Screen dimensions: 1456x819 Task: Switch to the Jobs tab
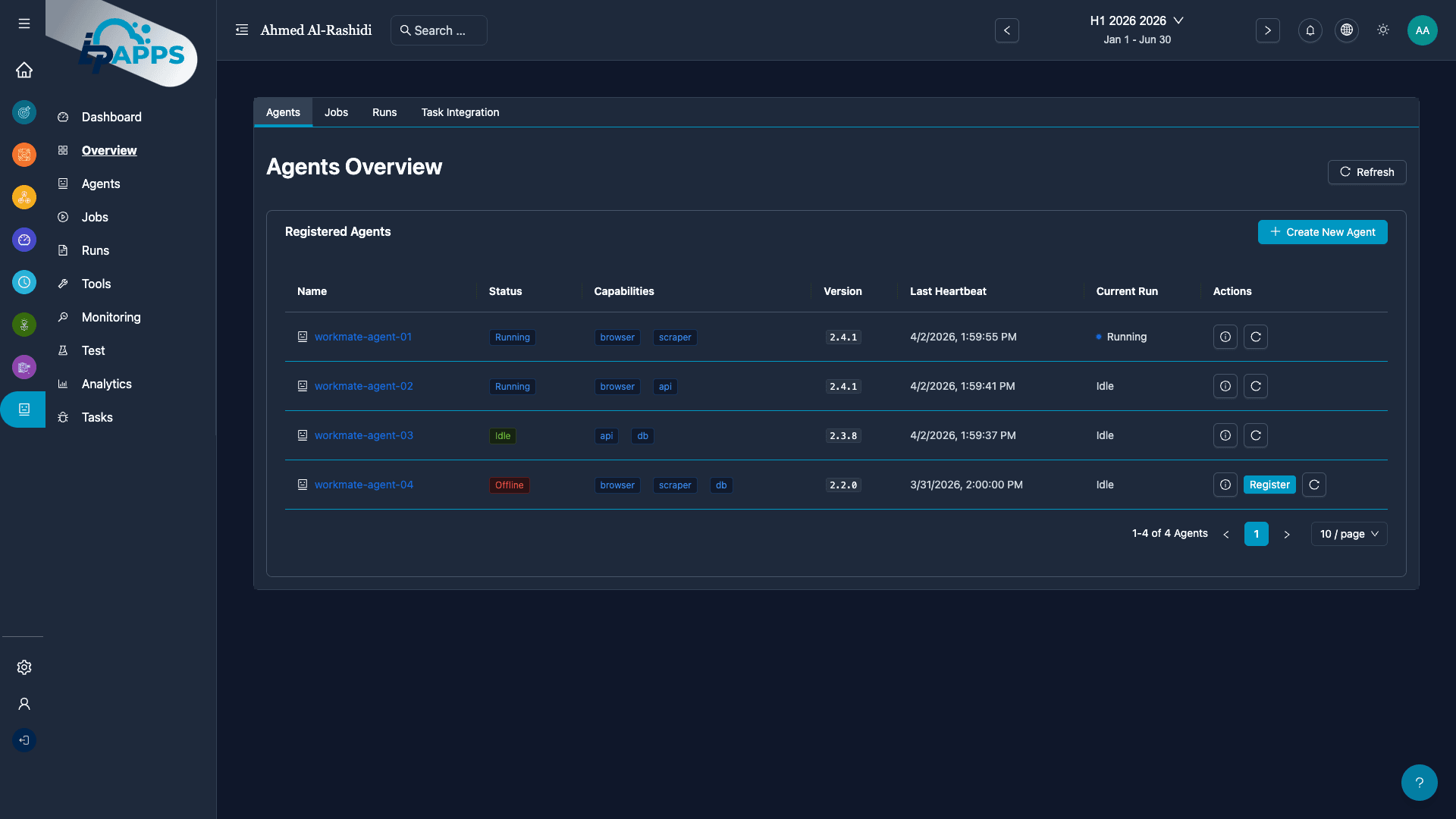[336, 112]
